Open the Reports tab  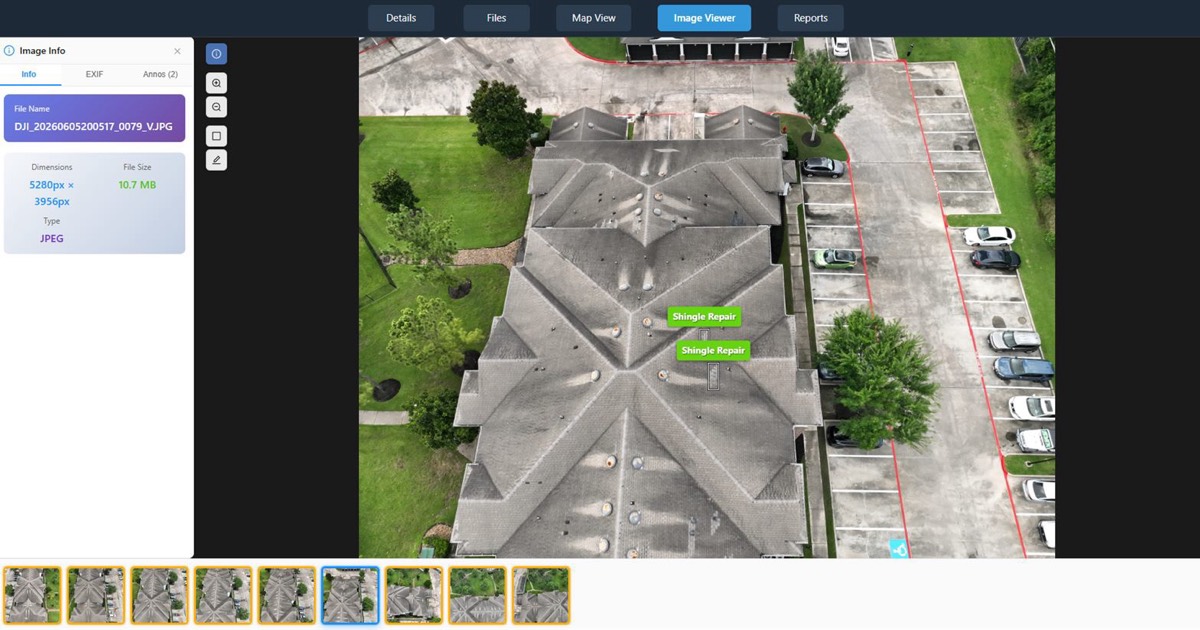810,18
